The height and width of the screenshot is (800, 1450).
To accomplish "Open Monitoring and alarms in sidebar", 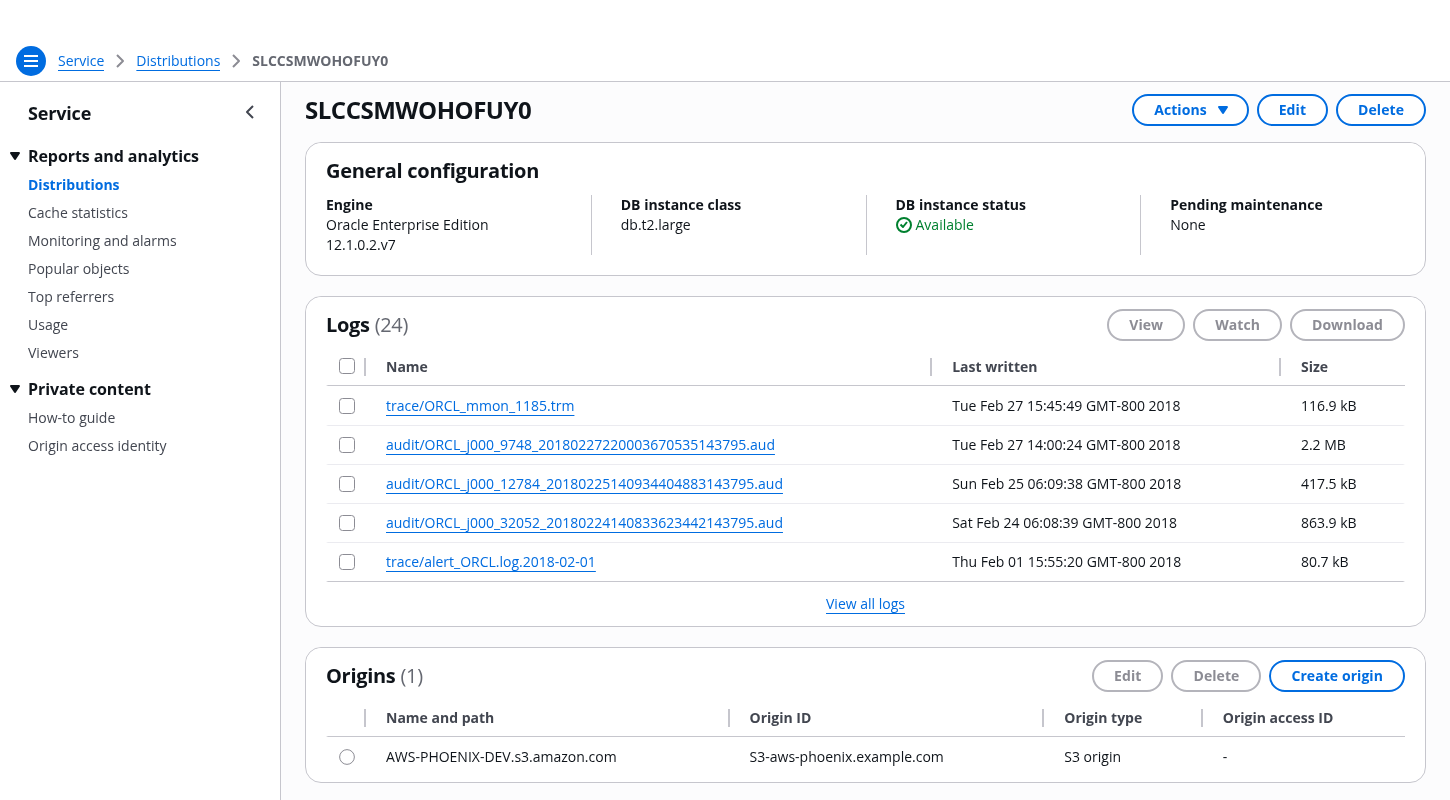I will pos(102,241).
